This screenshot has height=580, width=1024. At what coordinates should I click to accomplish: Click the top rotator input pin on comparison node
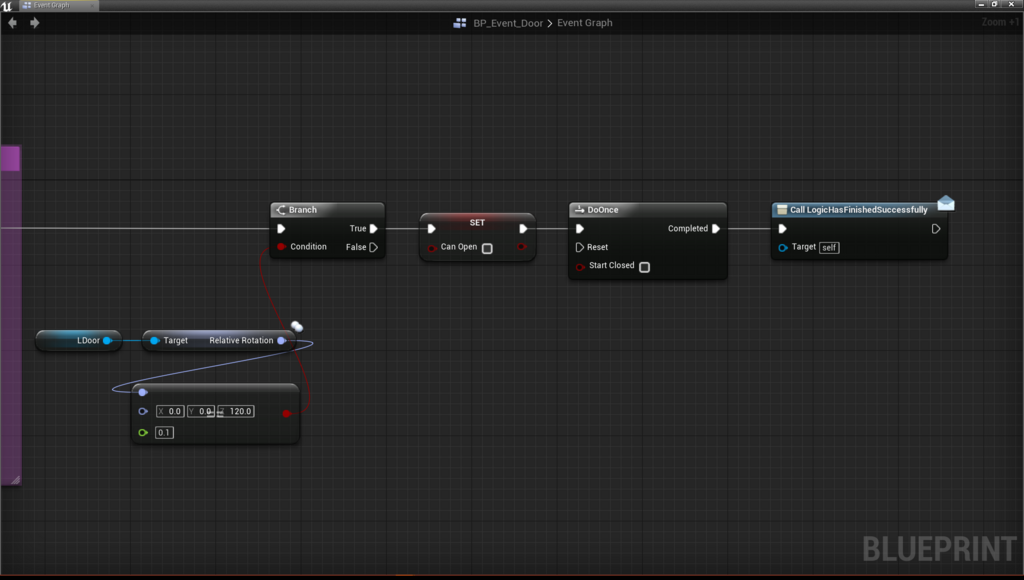143,392
